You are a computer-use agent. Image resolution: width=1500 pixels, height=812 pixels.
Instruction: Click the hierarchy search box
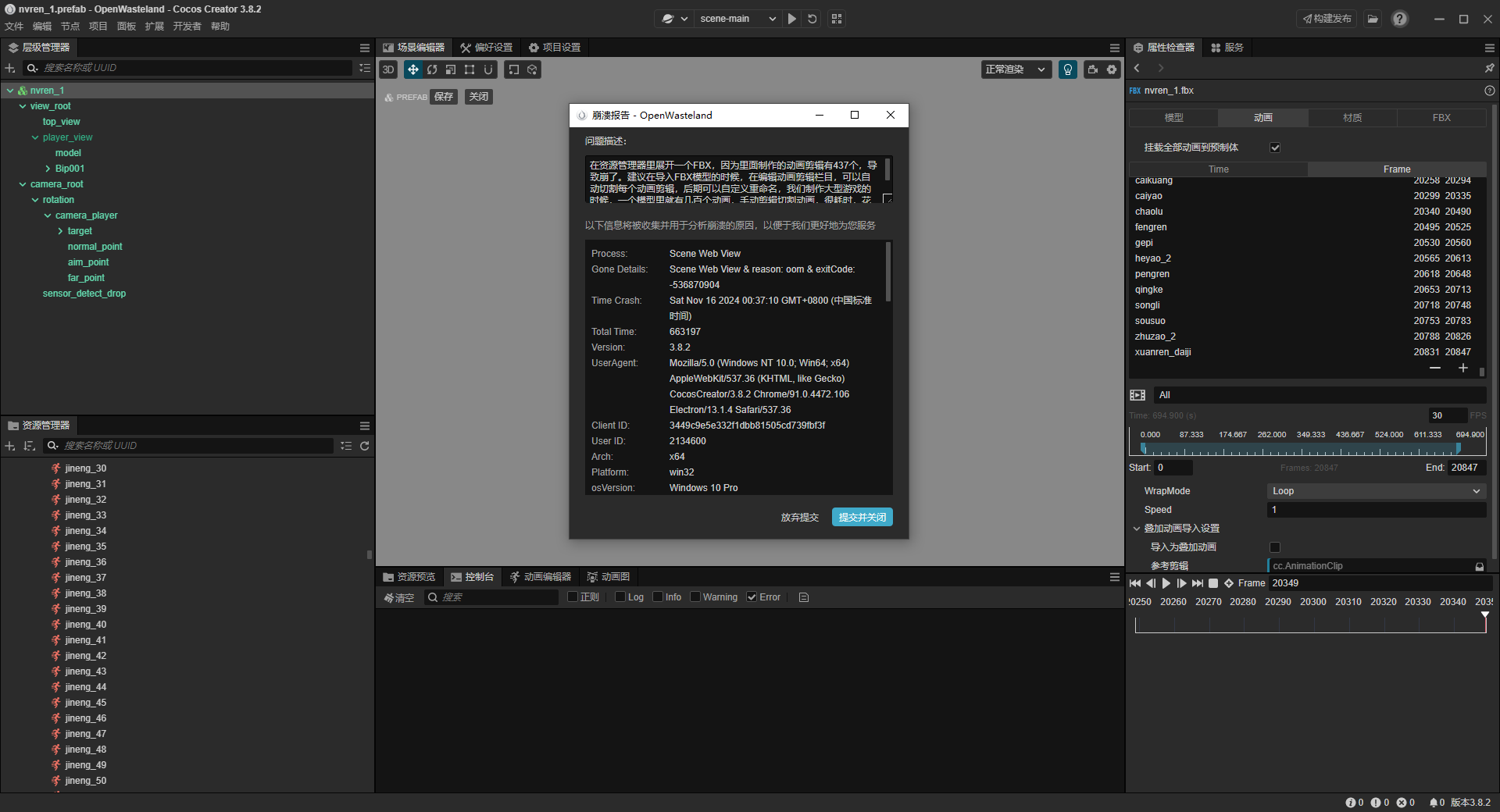(x=188, y=68)
